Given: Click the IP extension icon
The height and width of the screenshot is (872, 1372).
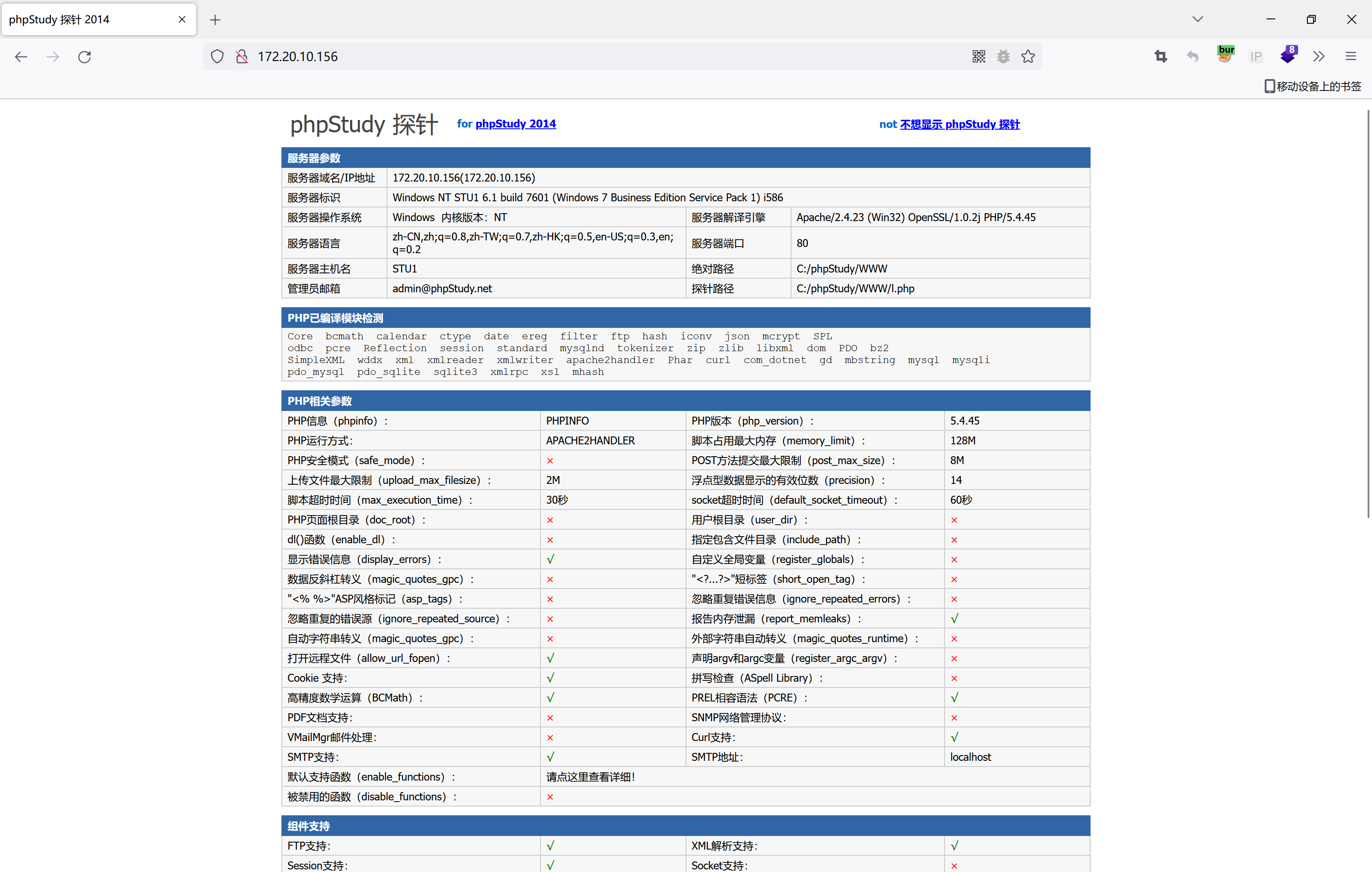Looking at the screenshot, I should pyautogui.click(x=1256, y=56).
